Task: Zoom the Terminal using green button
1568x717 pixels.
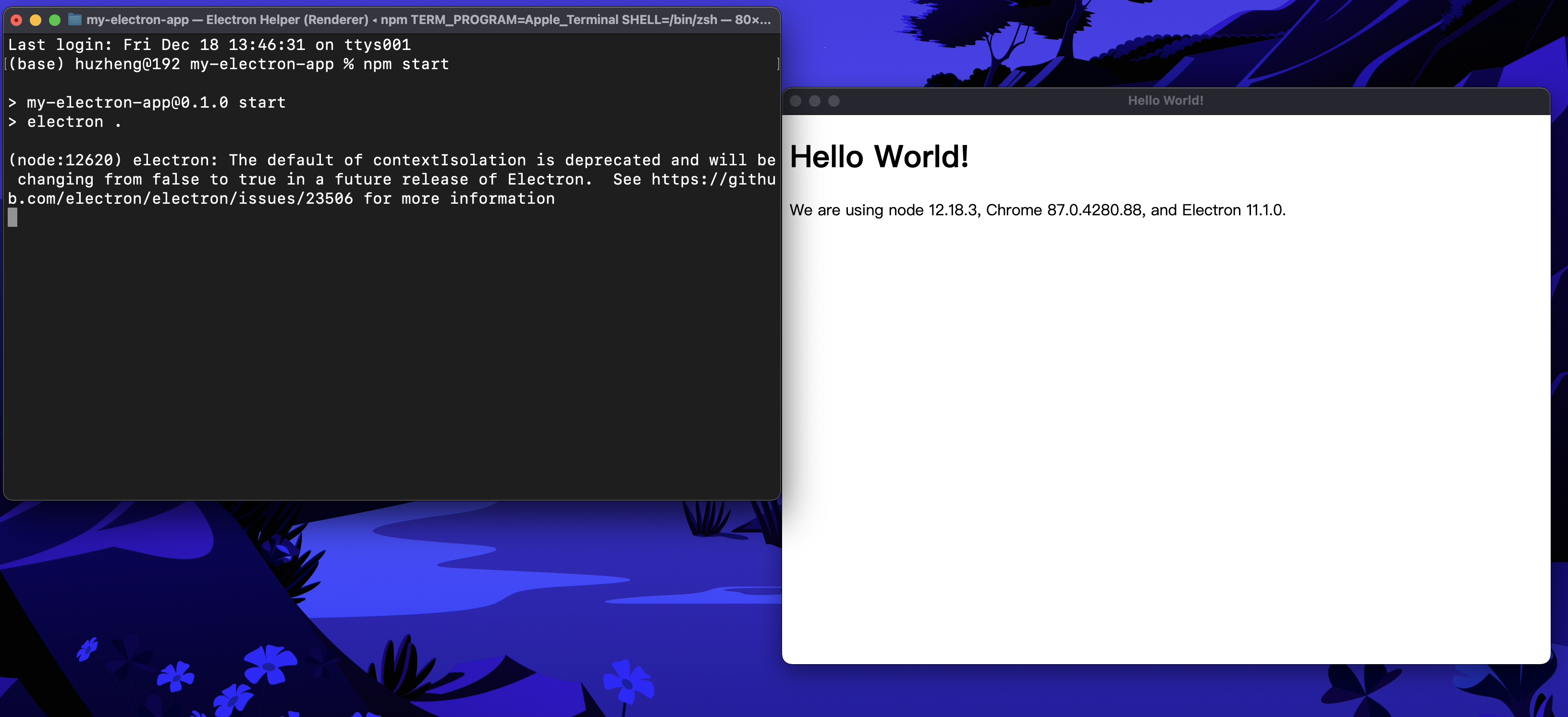Action: (x=54, y=20)
